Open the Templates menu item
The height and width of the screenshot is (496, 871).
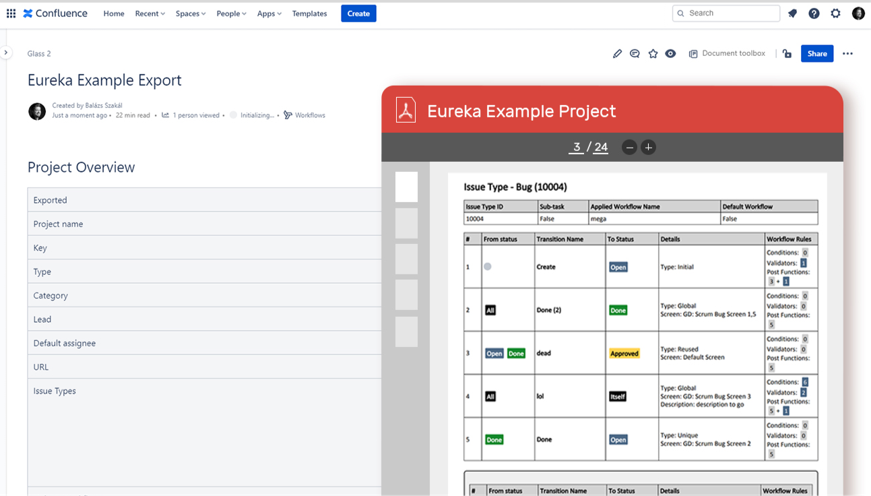coord(310,14)
